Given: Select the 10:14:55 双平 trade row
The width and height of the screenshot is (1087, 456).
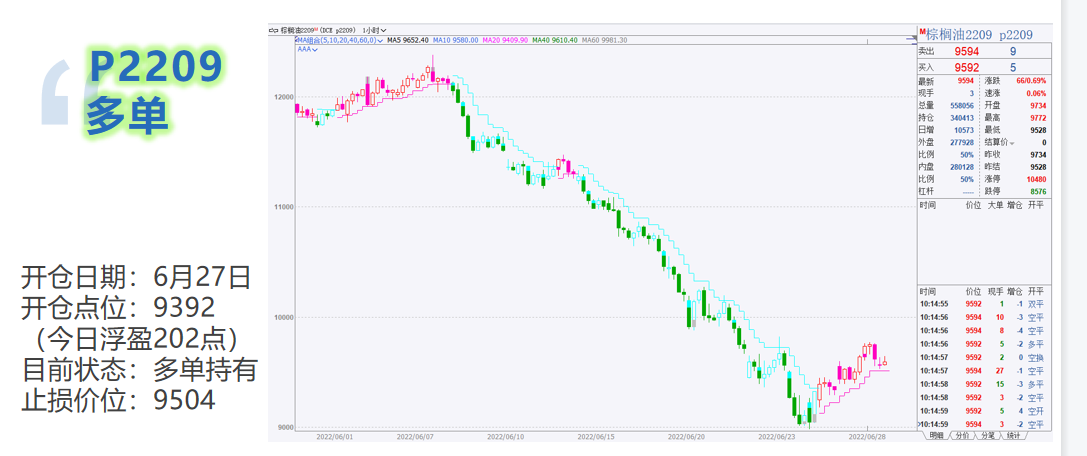Looking at the screenshot, I should point(984,304).
